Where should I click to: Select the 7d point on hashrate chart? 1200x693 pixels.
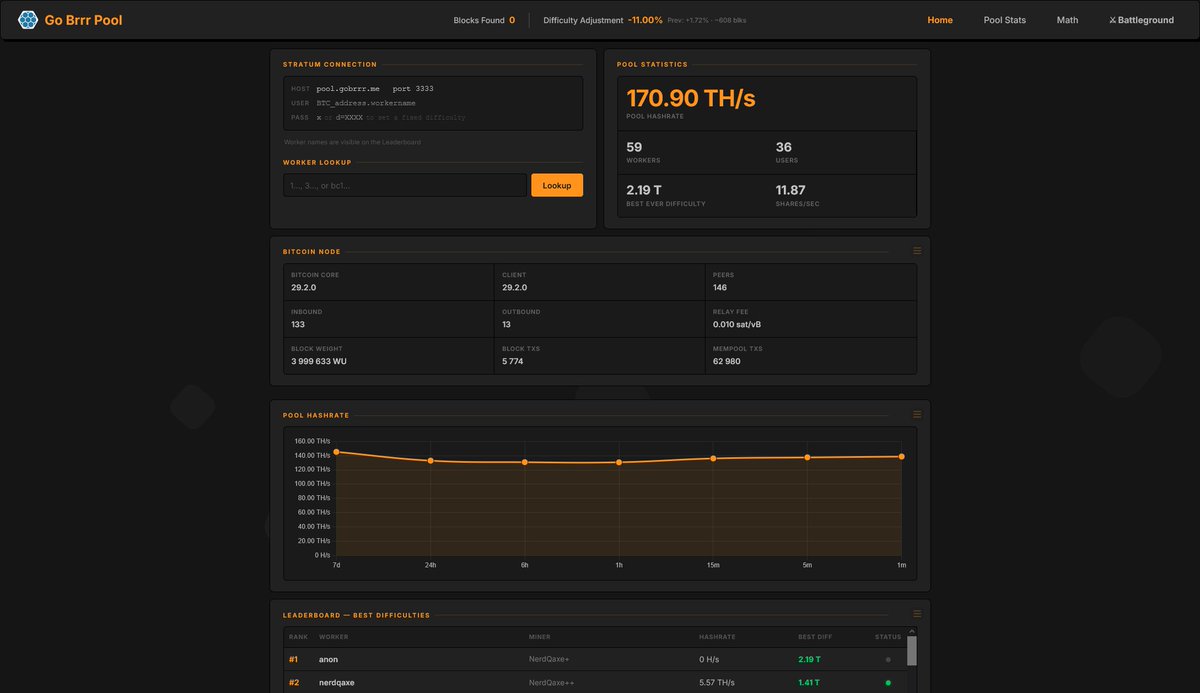[x=336, y=452]
